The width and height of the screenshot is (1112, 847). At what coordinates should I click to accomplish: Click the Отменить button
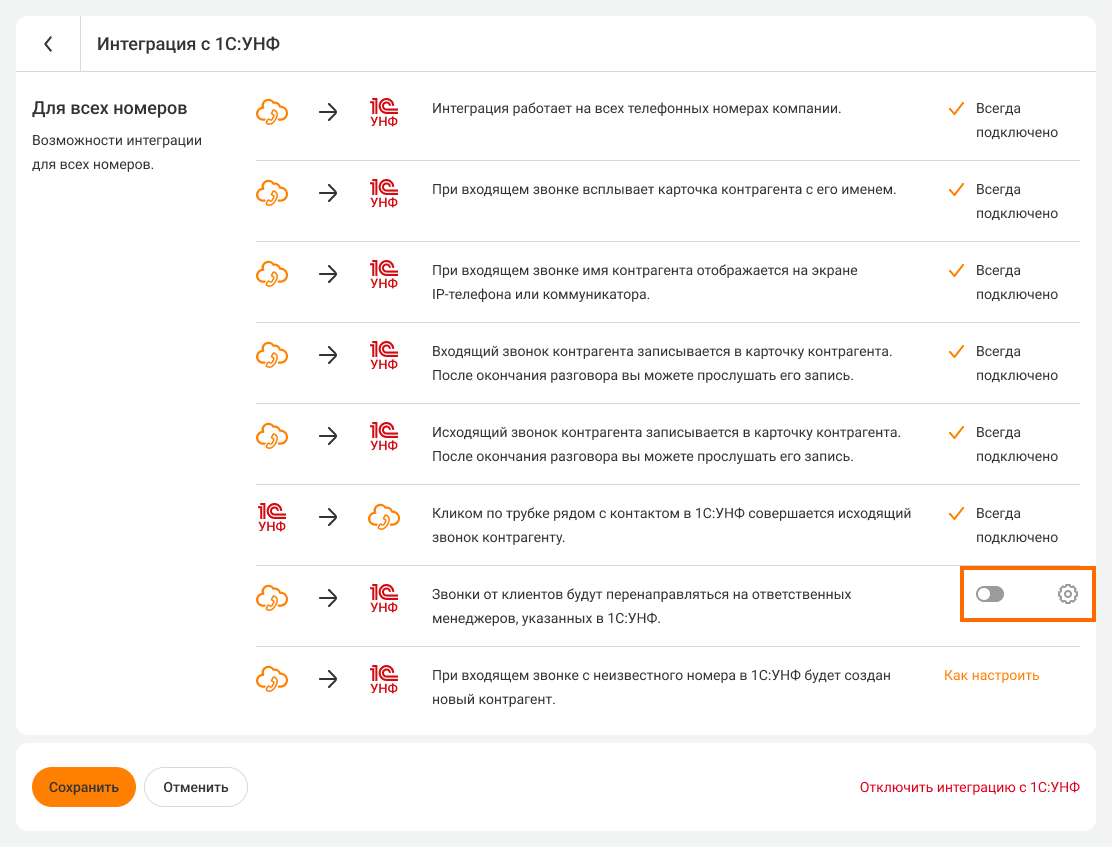click(196, 787)
